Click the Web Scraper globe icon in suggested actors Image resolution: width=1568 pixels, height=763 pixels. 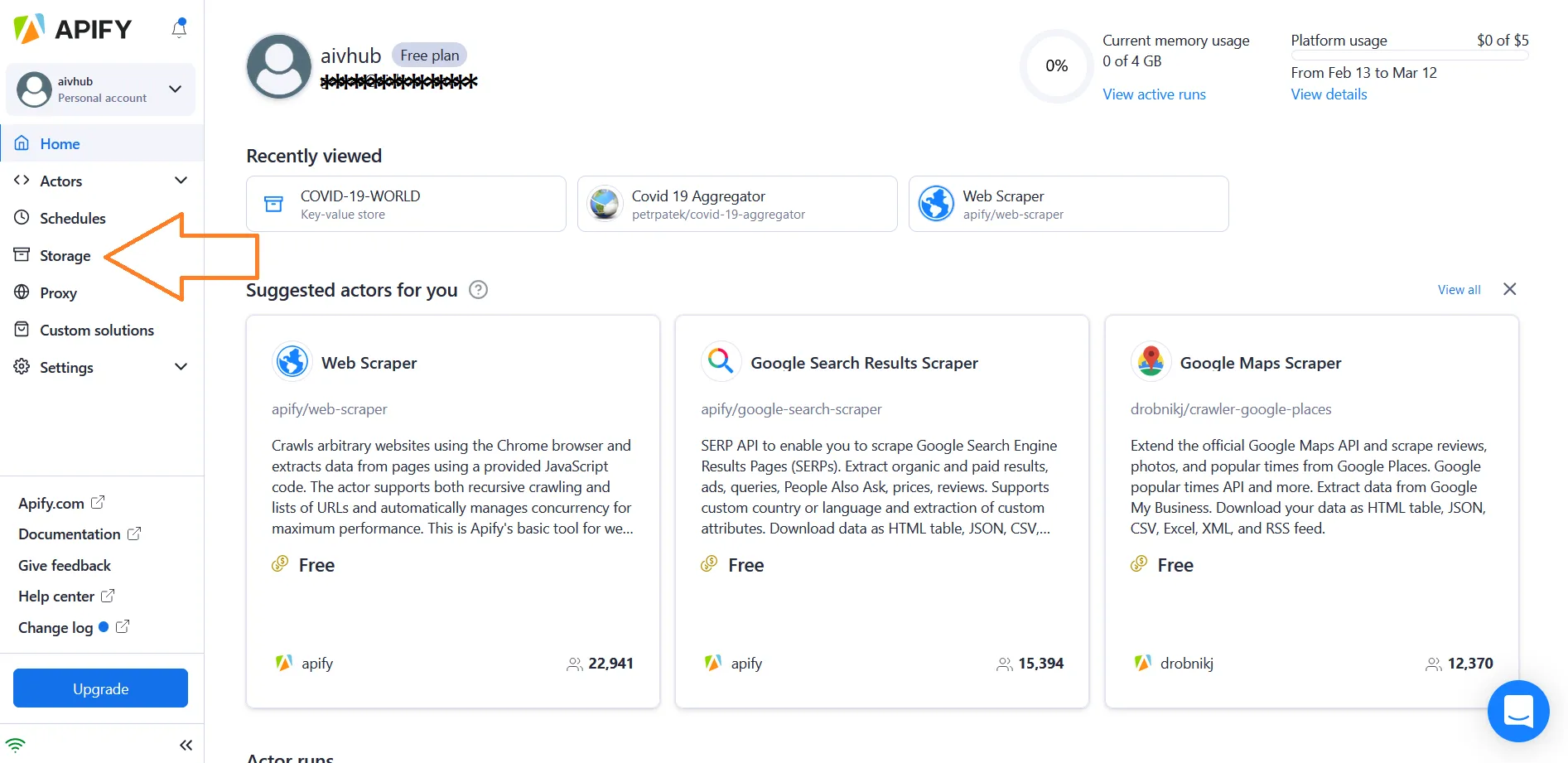[x=292, y=361]
